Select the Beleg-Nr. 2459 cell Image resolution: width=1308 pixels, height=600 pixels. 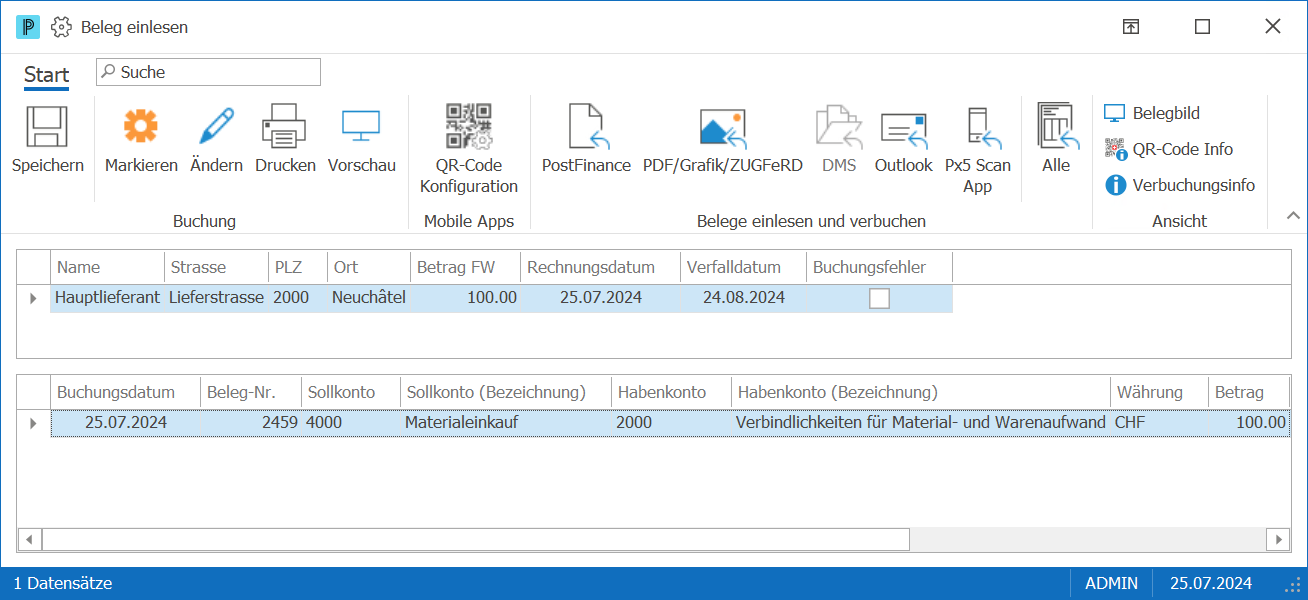click(x=251, y=423)
